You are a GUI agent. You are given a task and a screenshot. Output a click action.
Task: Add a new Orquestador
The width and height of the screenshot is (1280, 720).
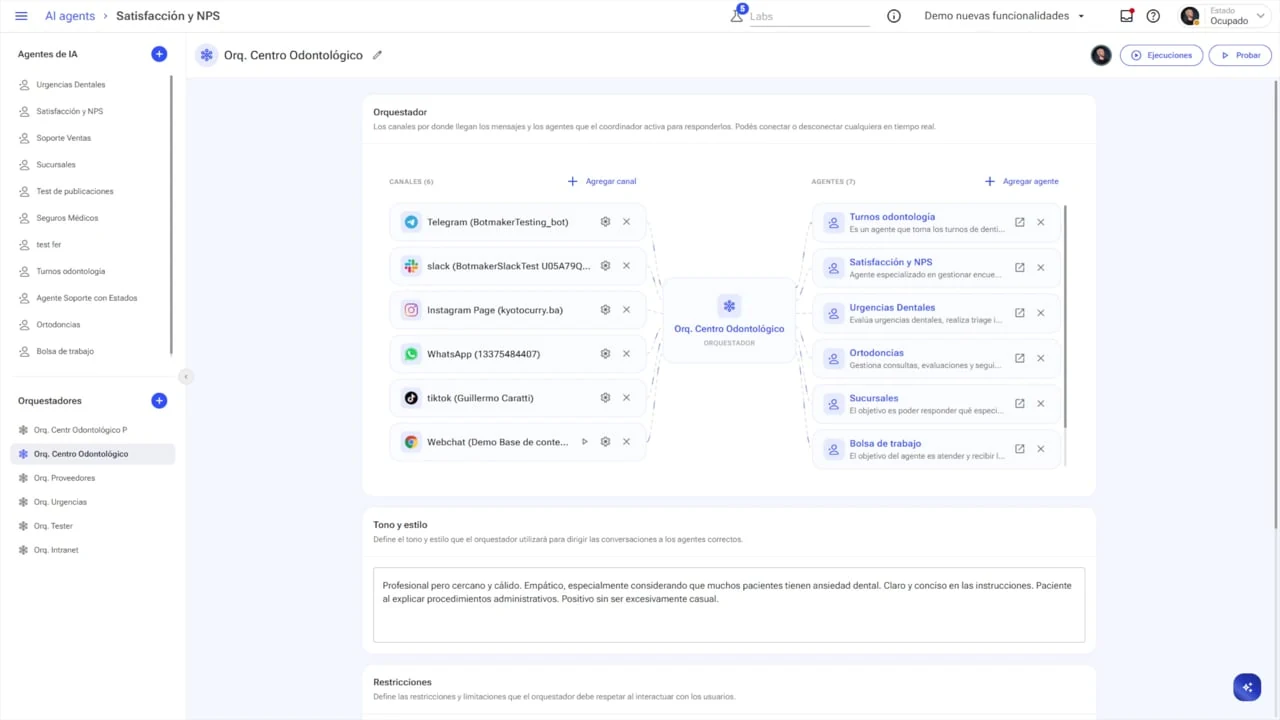click(x=159, y=401)
